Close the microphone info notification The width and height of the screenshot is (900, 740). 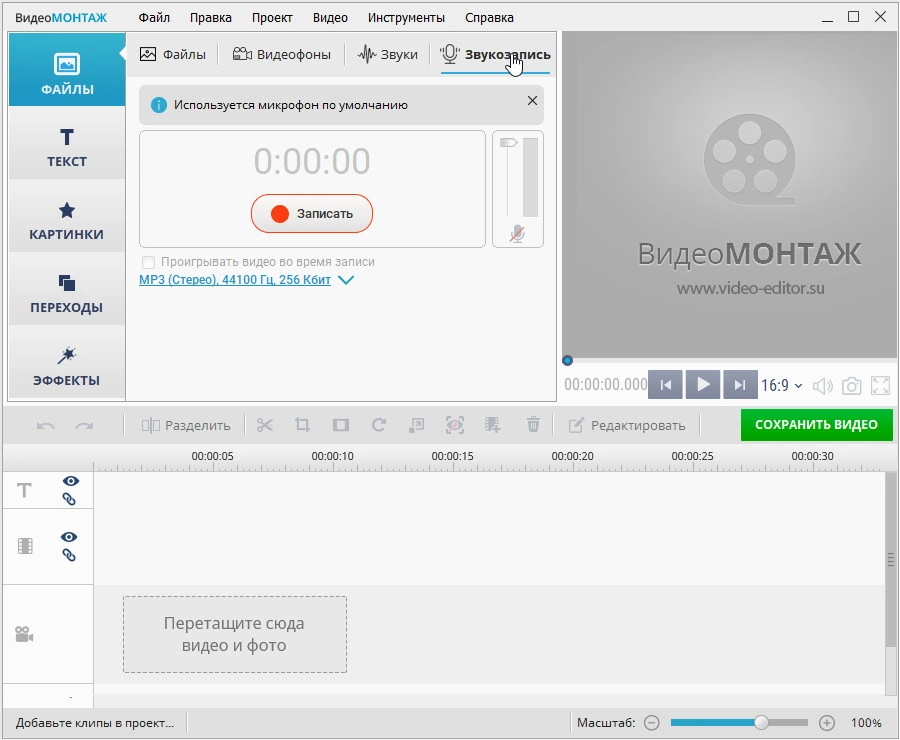click(x=532, y=100)
